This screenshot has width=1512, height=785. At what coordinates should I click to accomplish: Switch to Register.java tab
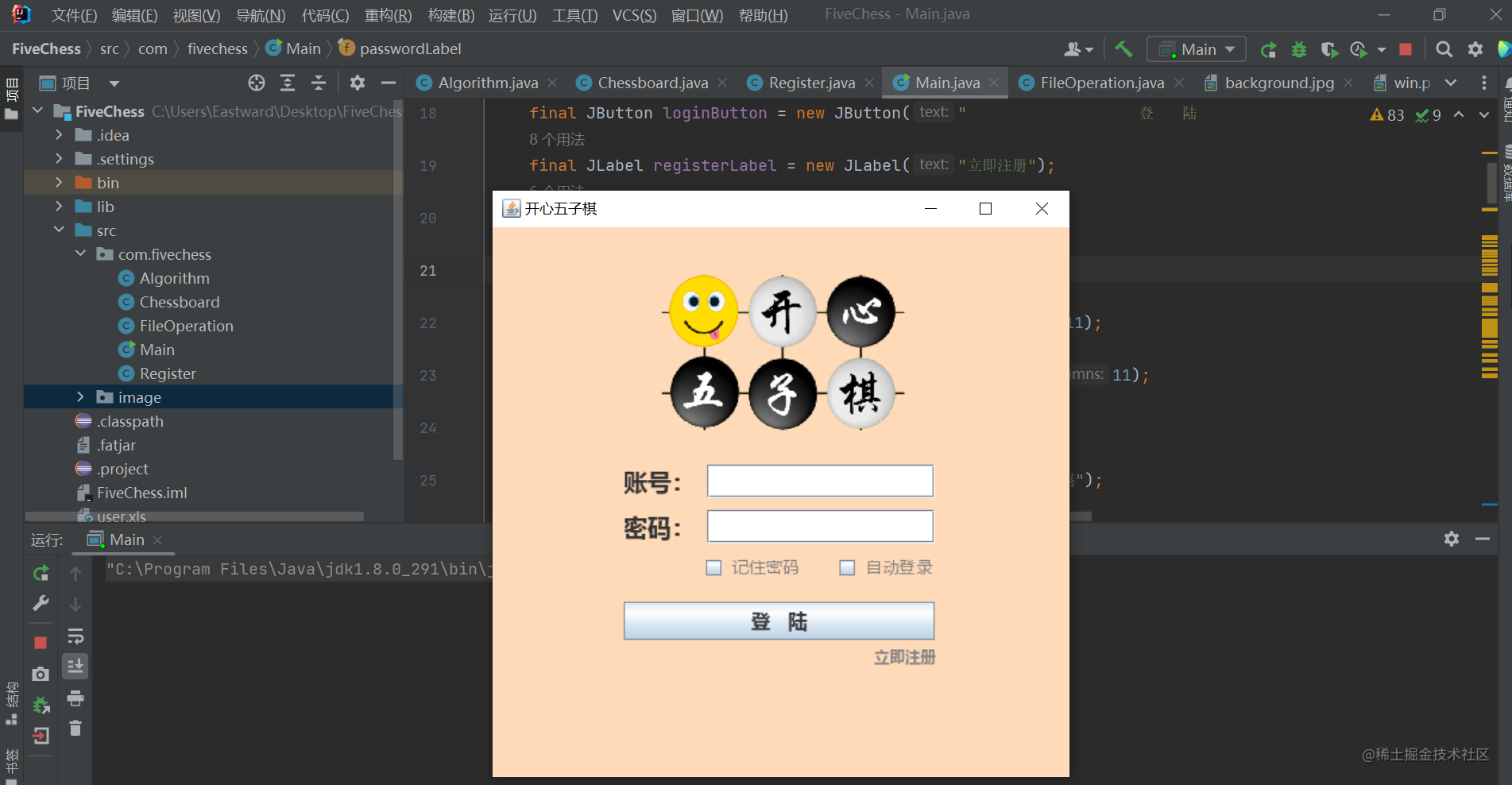812,83
